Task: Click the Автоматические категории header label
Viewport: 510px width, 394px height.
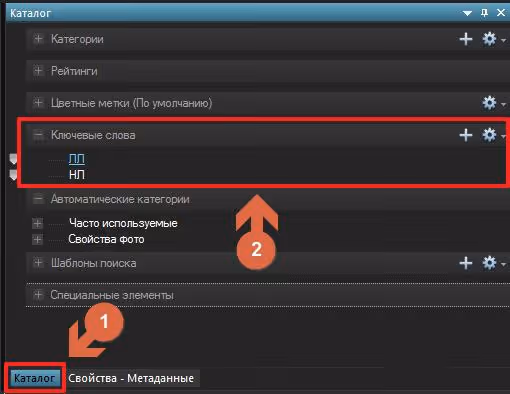Action: coord(120,199)
